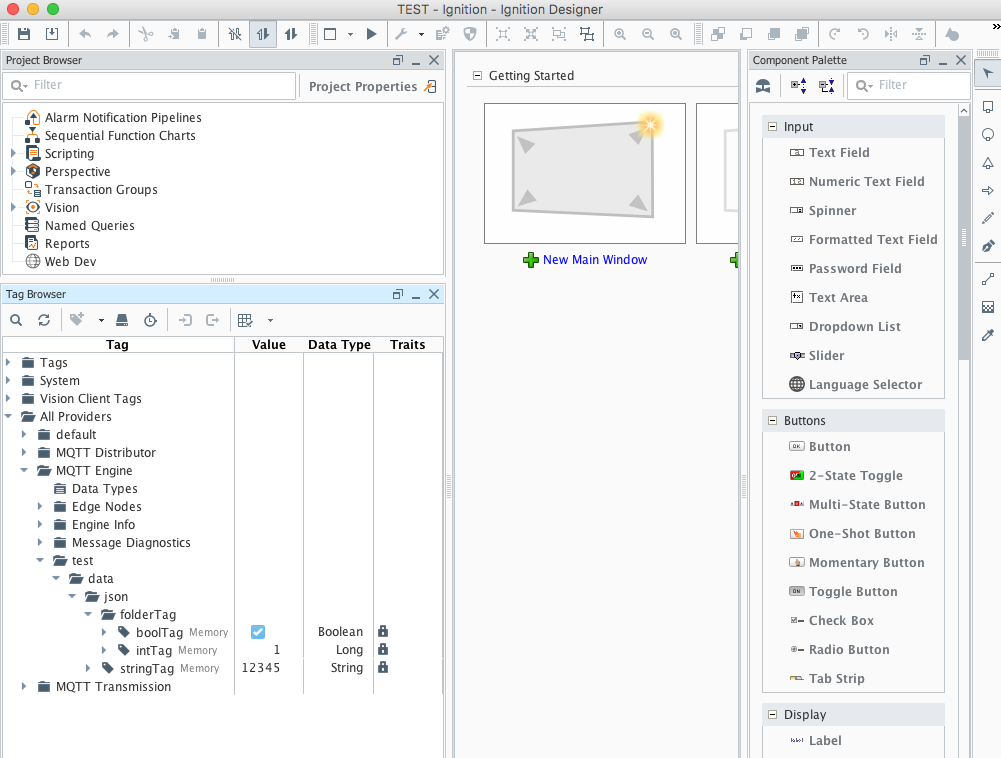Collapse the Getting Started section

click(x=477, y=75)
